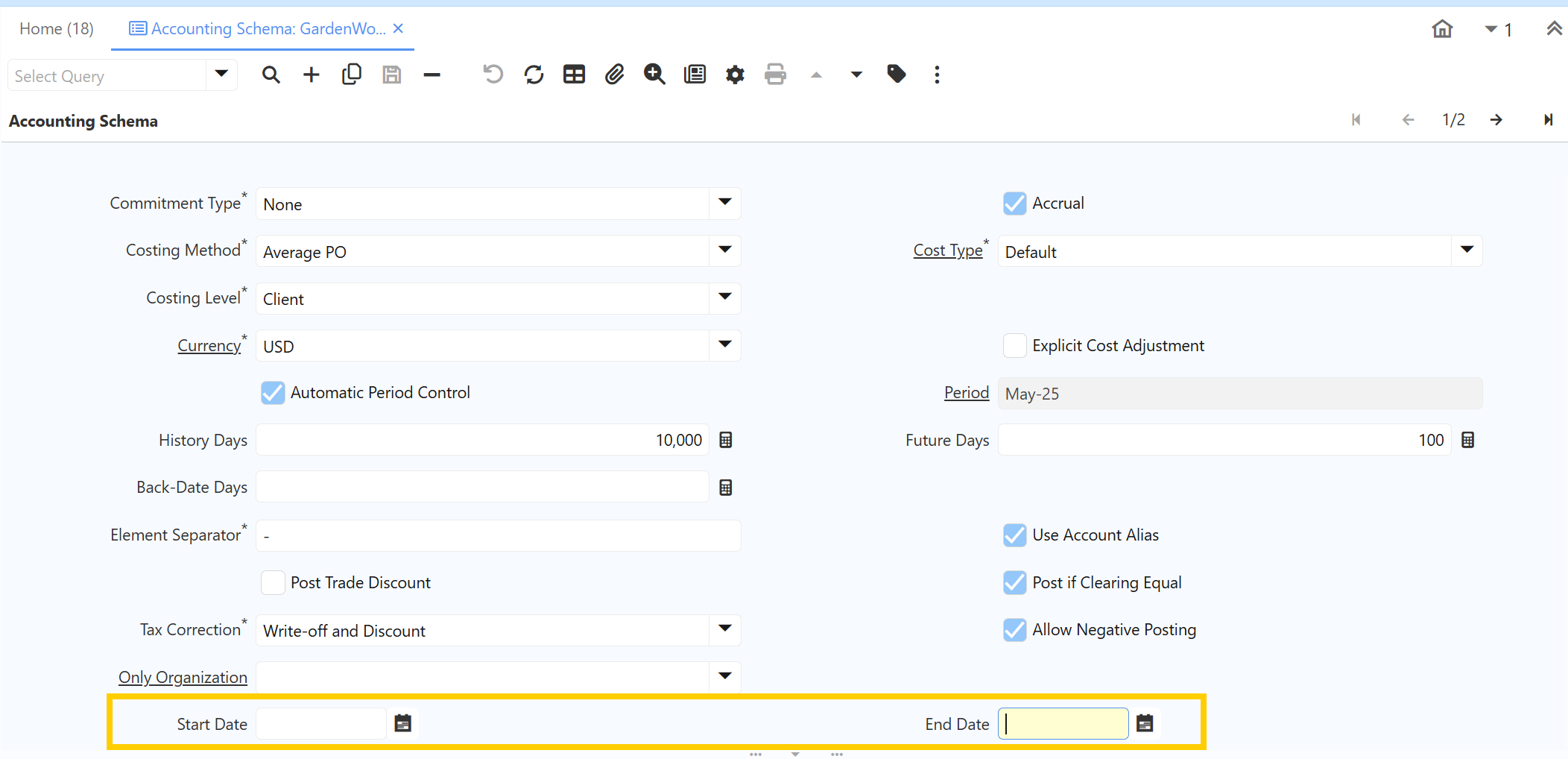
Task: Uncheck the Accrual checkbox
Action: (x=1014, y=203)
